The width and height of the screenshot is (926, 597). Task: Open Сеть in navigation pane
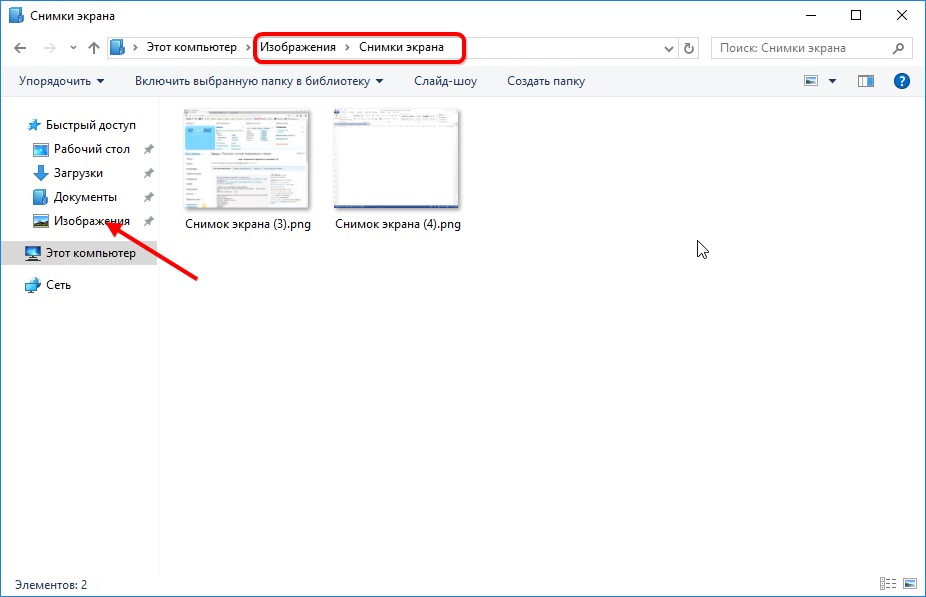[x=58, y=285]
